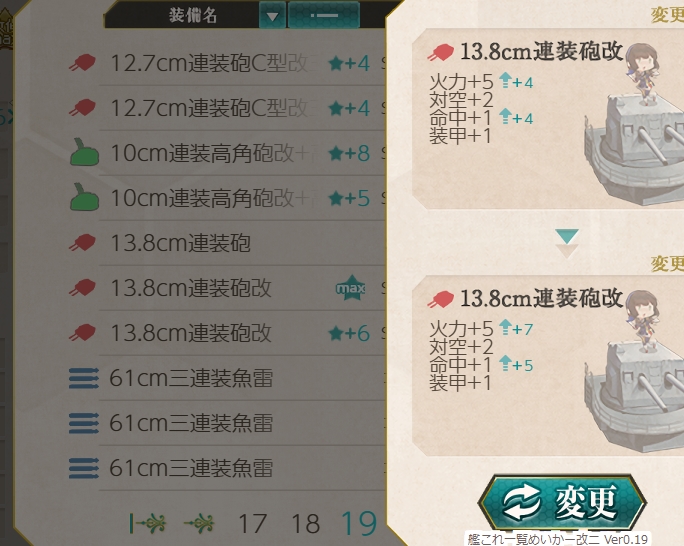Image resolution: width=684 pixels, height=546 pixels.
Task: Click the torpedo icon of the last 61cm三連装魚雷
Action: (84, 468)
